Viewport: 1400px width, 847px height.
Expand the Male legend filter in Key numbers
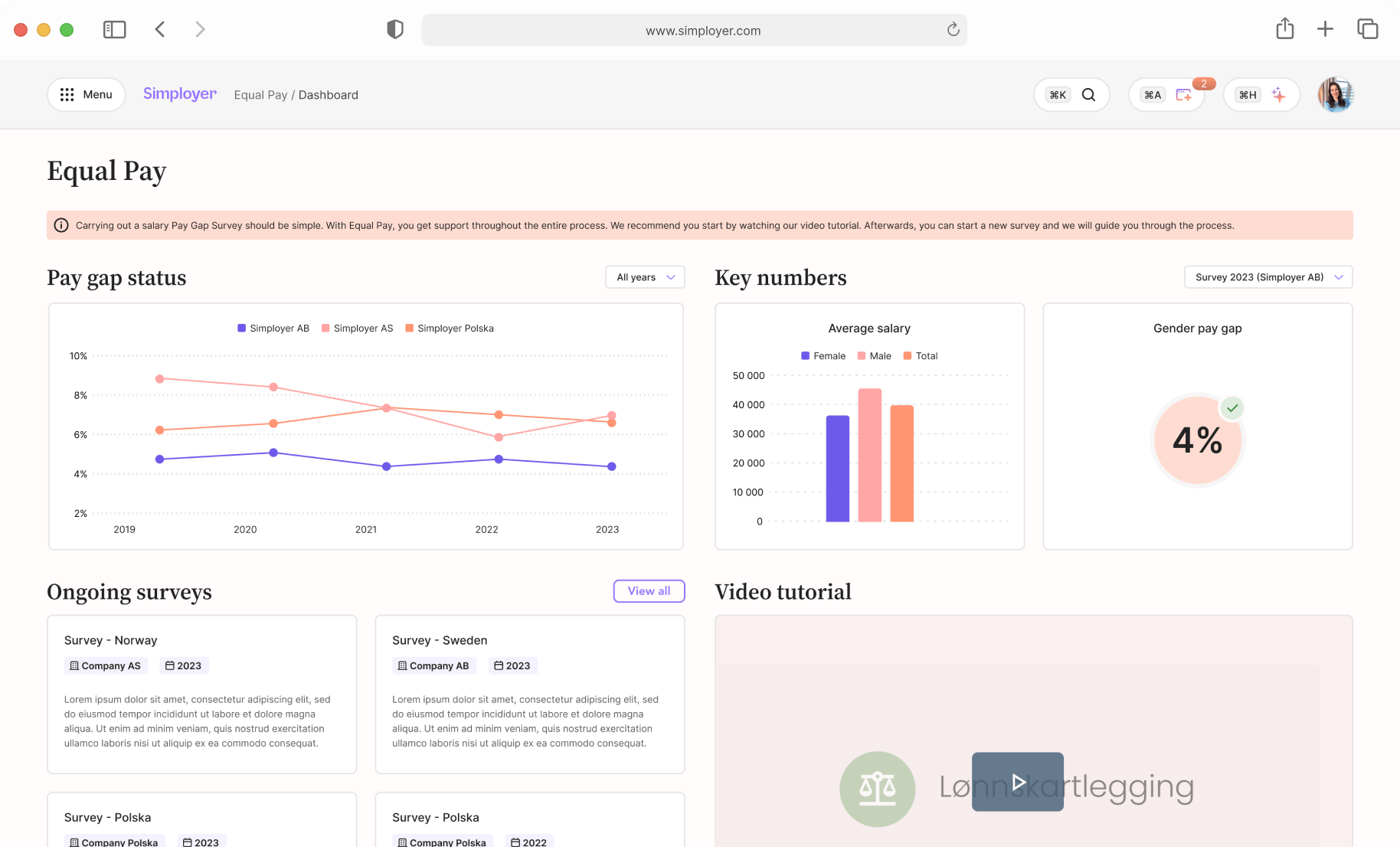pyautogui.click(x=874, y=355)
